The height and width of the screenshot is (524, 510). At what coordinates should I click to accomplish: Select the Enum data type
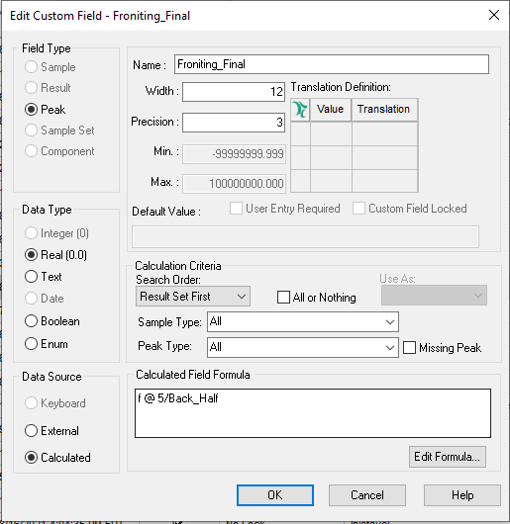click(x=31, y=344)
